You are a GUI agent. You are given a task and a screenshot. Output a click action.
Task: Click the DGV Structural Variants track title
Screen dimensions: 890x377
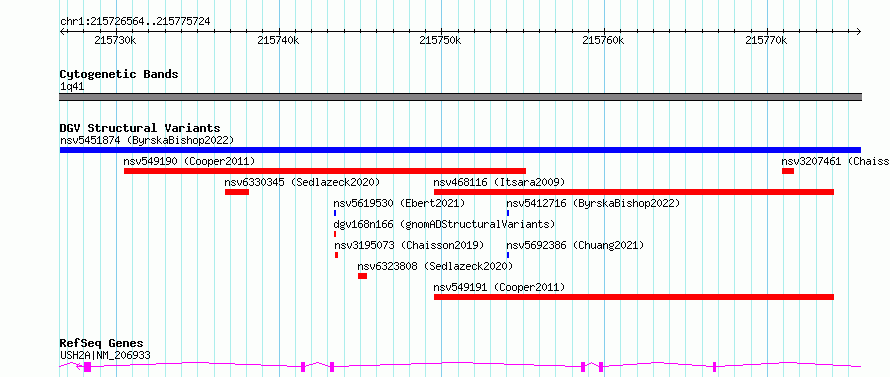point(140,128)
